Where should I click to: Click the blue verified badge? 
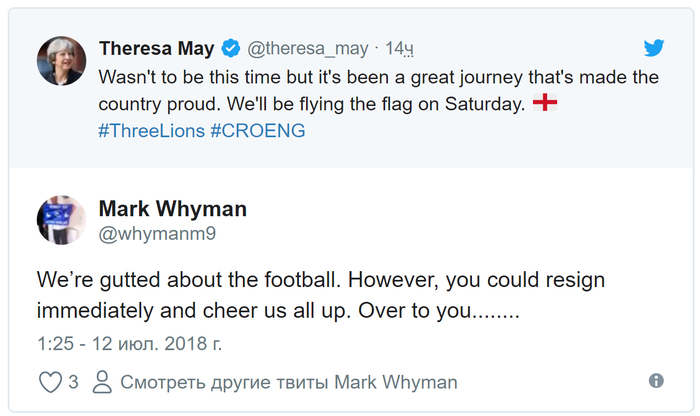click(x=230, y=48)
